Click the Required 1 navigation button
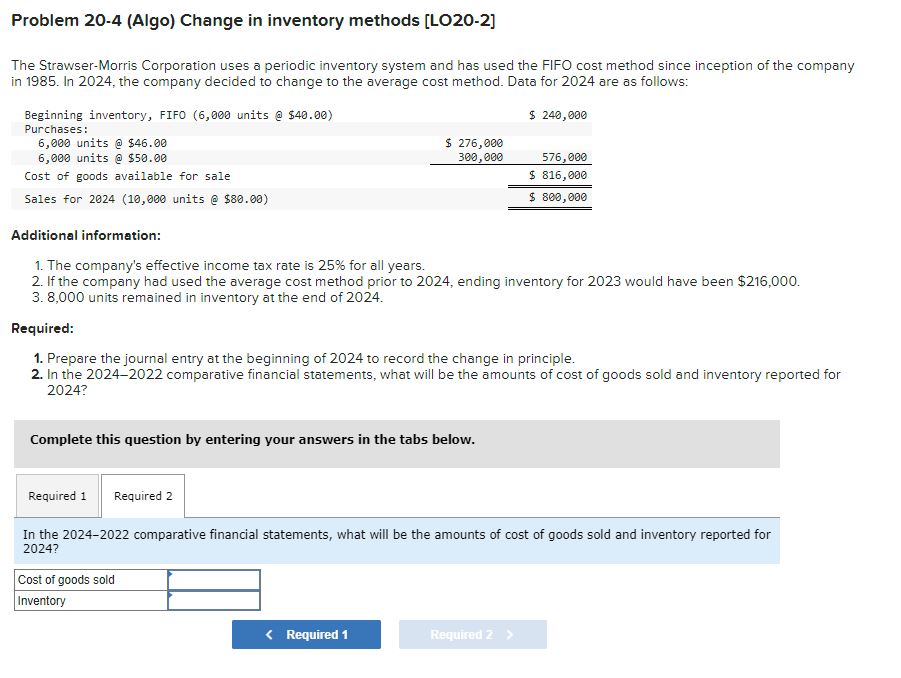The height and width of the screenshot is (678, 901). [306, 634]
